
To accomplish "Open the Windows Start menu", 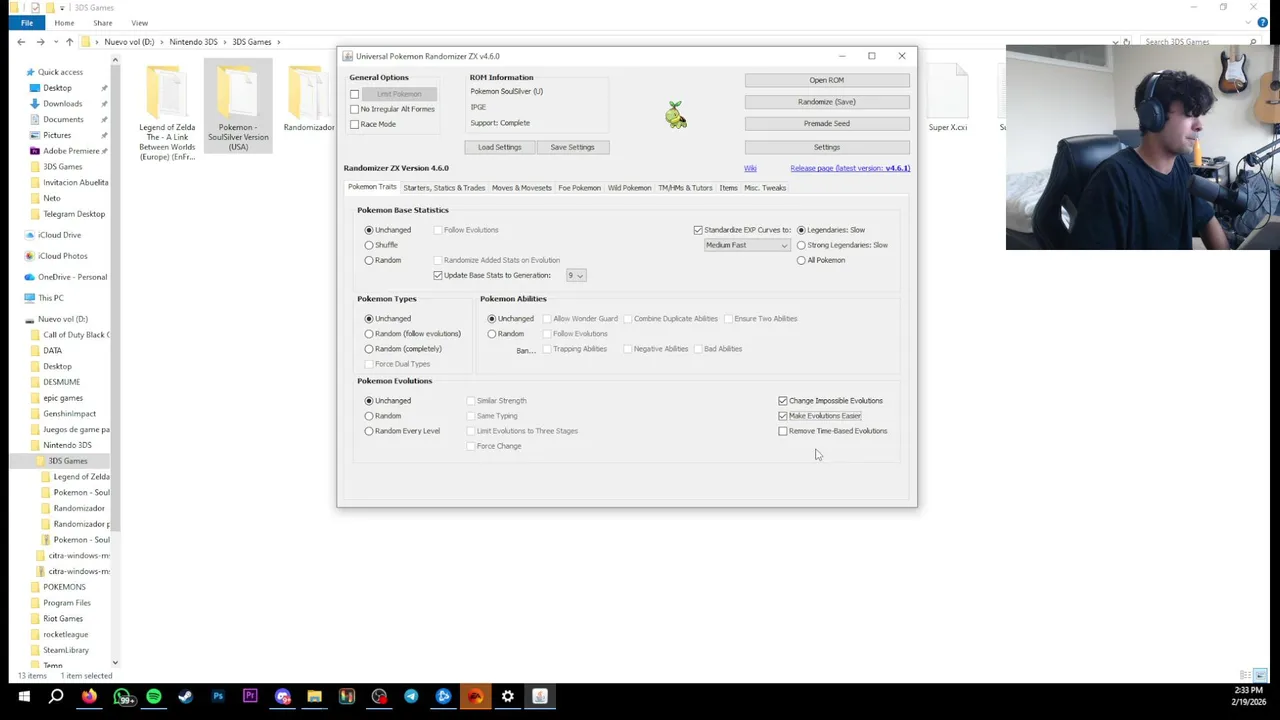I will point(24,696).
